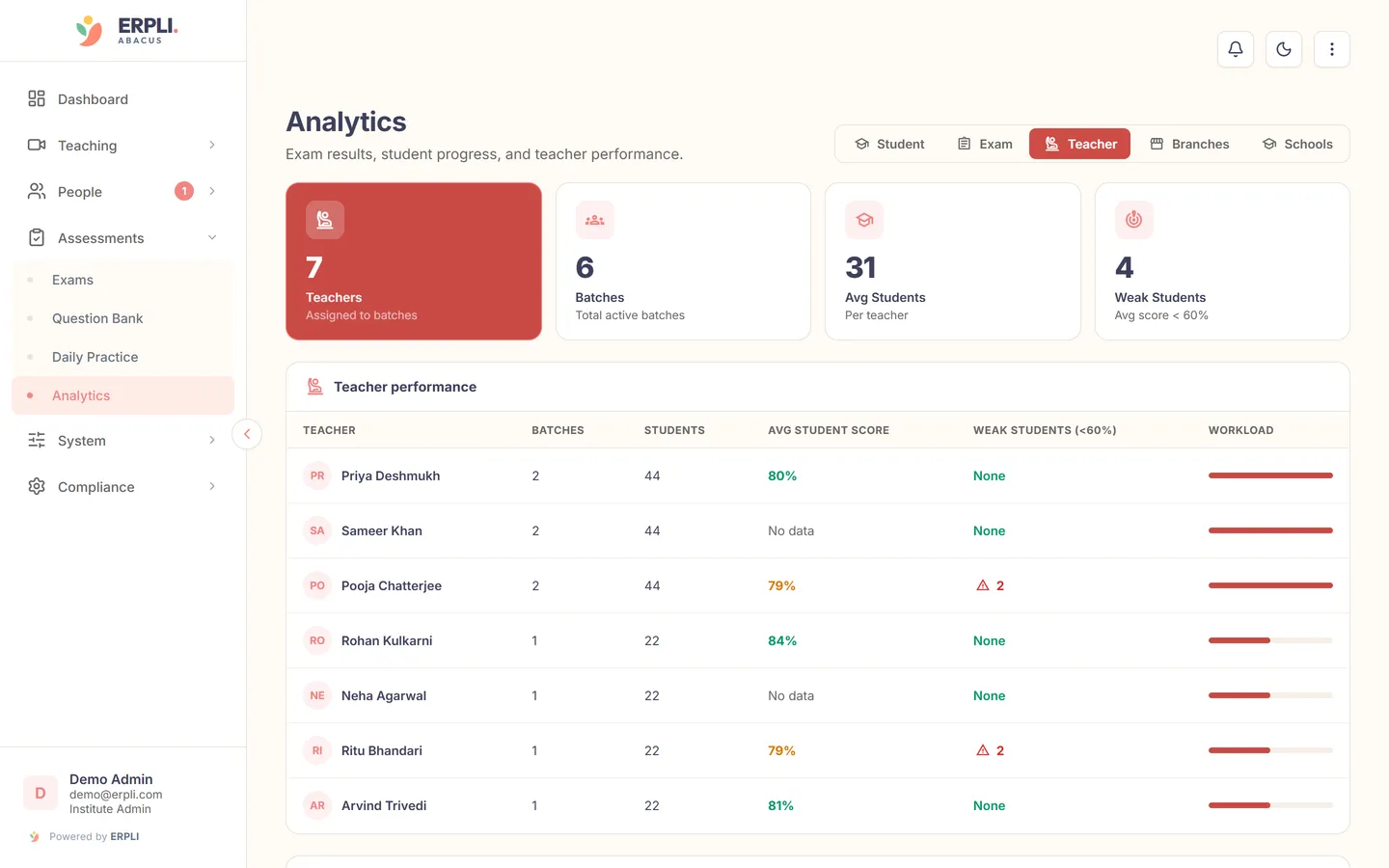
Task: Click the 84% score for Rohan Kulkarni
Action: point(782,640)
